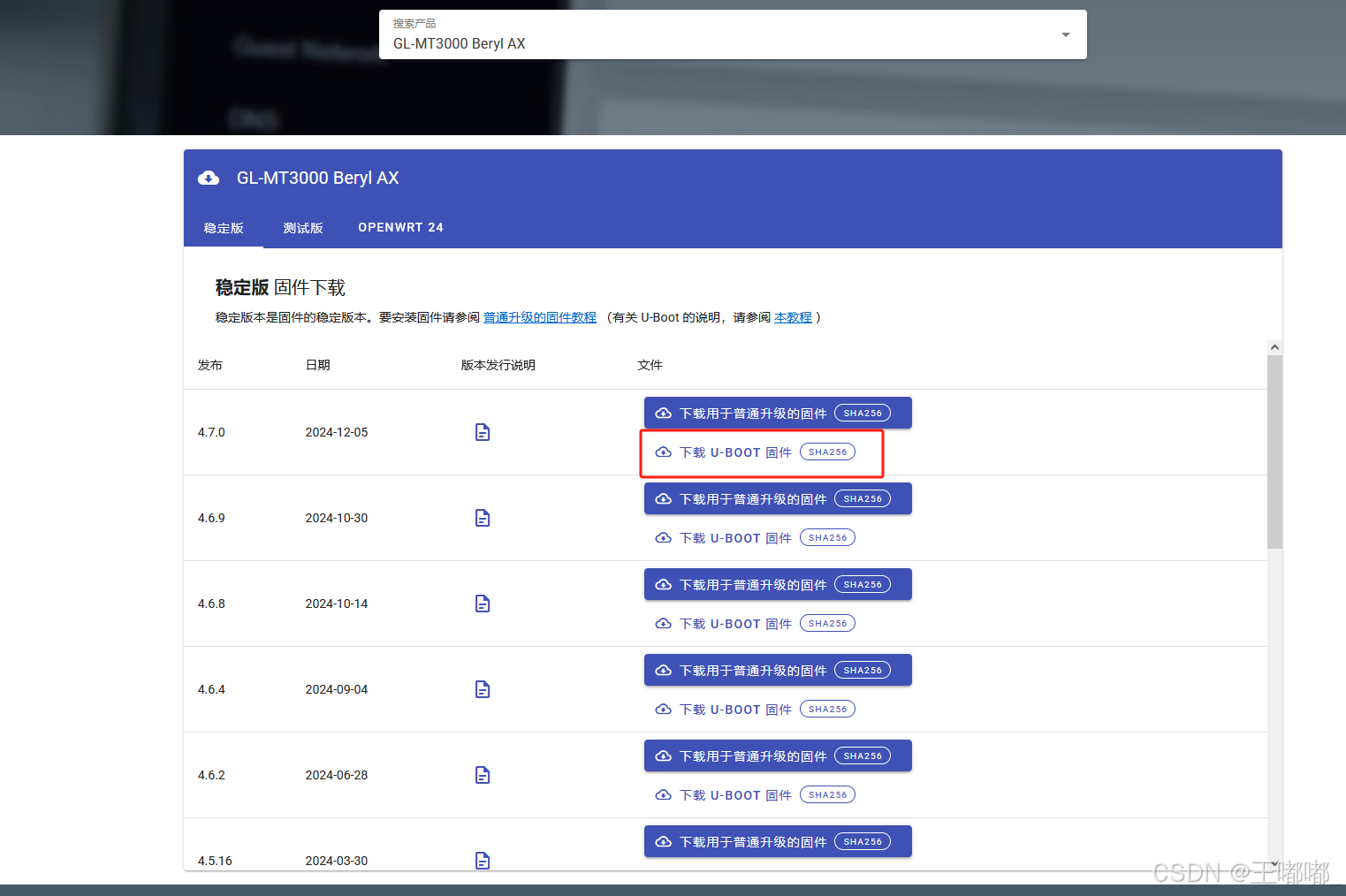Click the firmware table vertical scrollbar thumb

pos(1274,452)
